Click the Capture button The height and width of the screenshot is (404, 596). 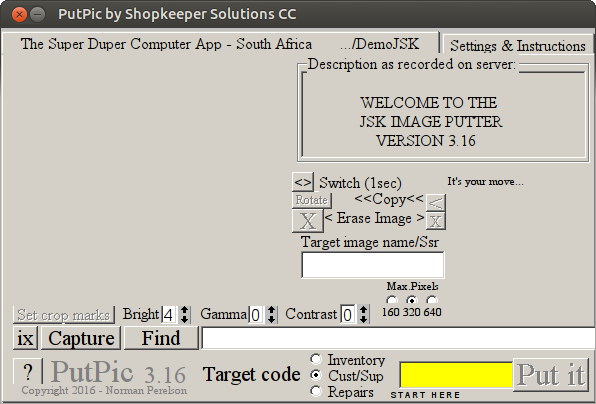[81, 338]
